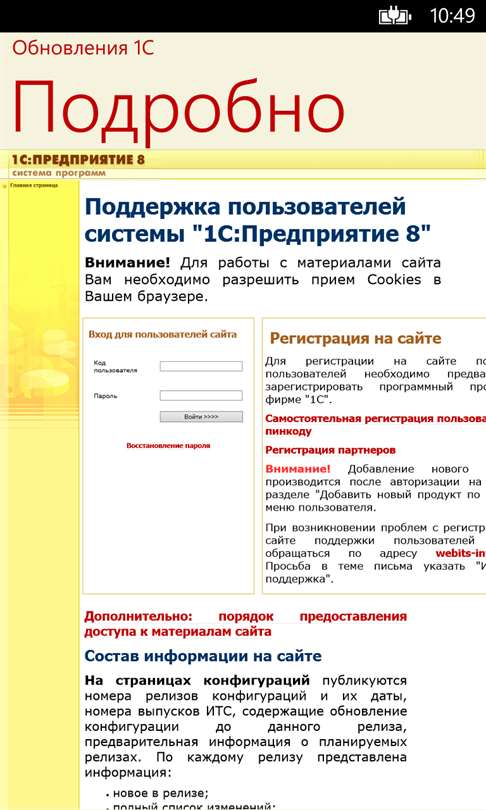This screenshot has width=486, height=810.
Task: Tap the 'Пароль' field label
Action: point(105,396)
